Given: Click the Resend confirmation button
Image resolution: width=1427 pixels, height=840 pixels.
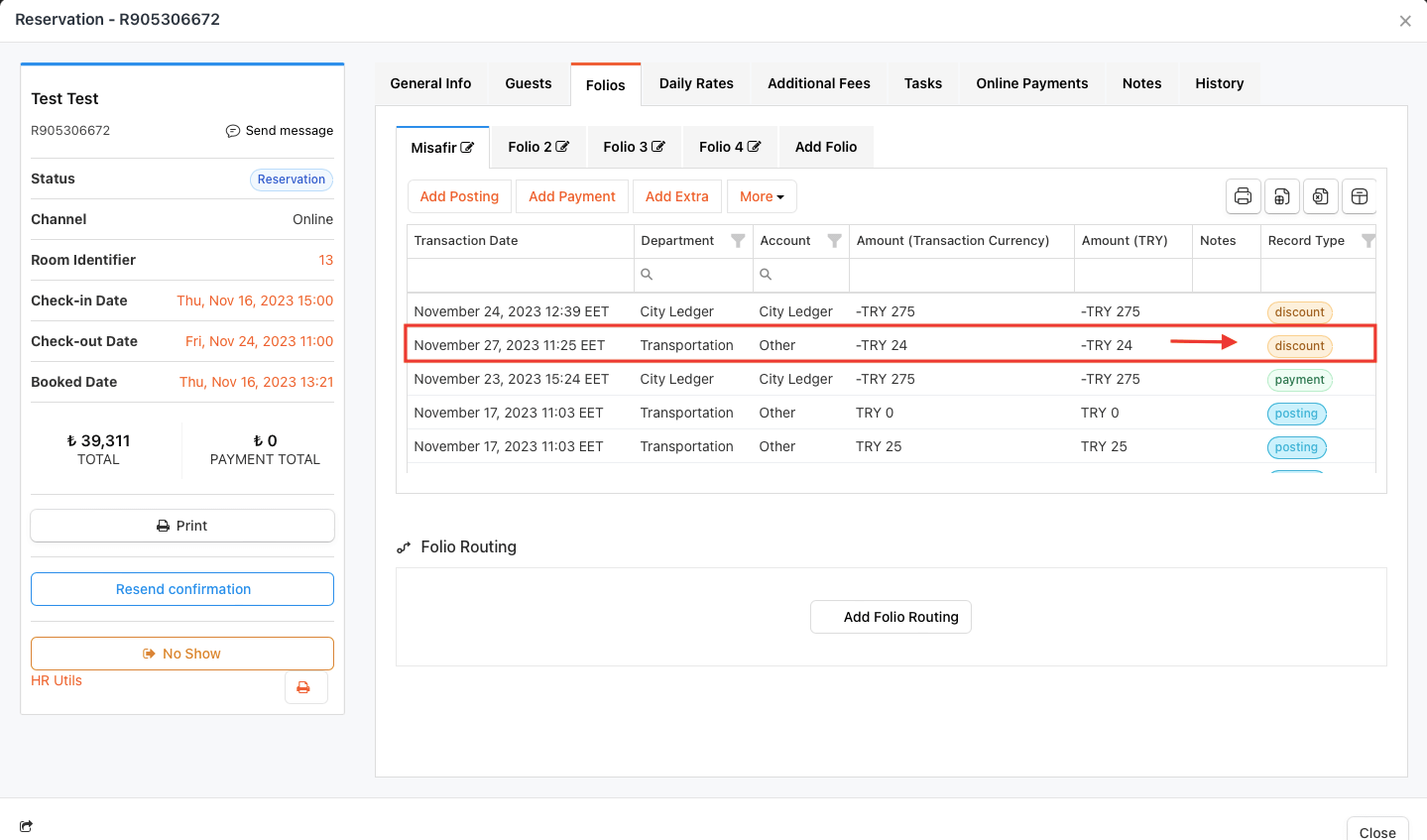Looking at the screenshot, I should pos(182,589).
